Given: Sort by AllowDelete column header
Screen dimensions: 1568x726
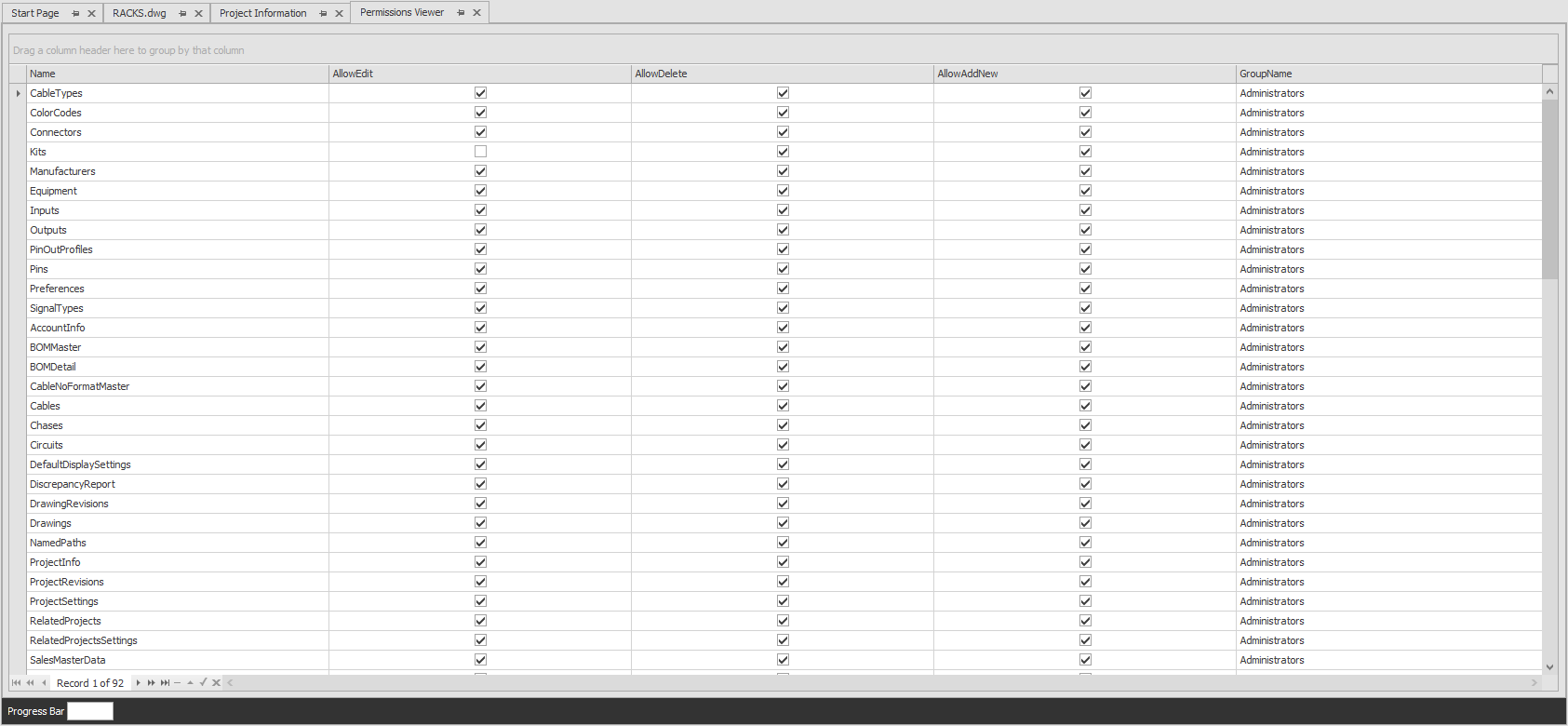Looking at the screenshot, I should coord(783,74).
